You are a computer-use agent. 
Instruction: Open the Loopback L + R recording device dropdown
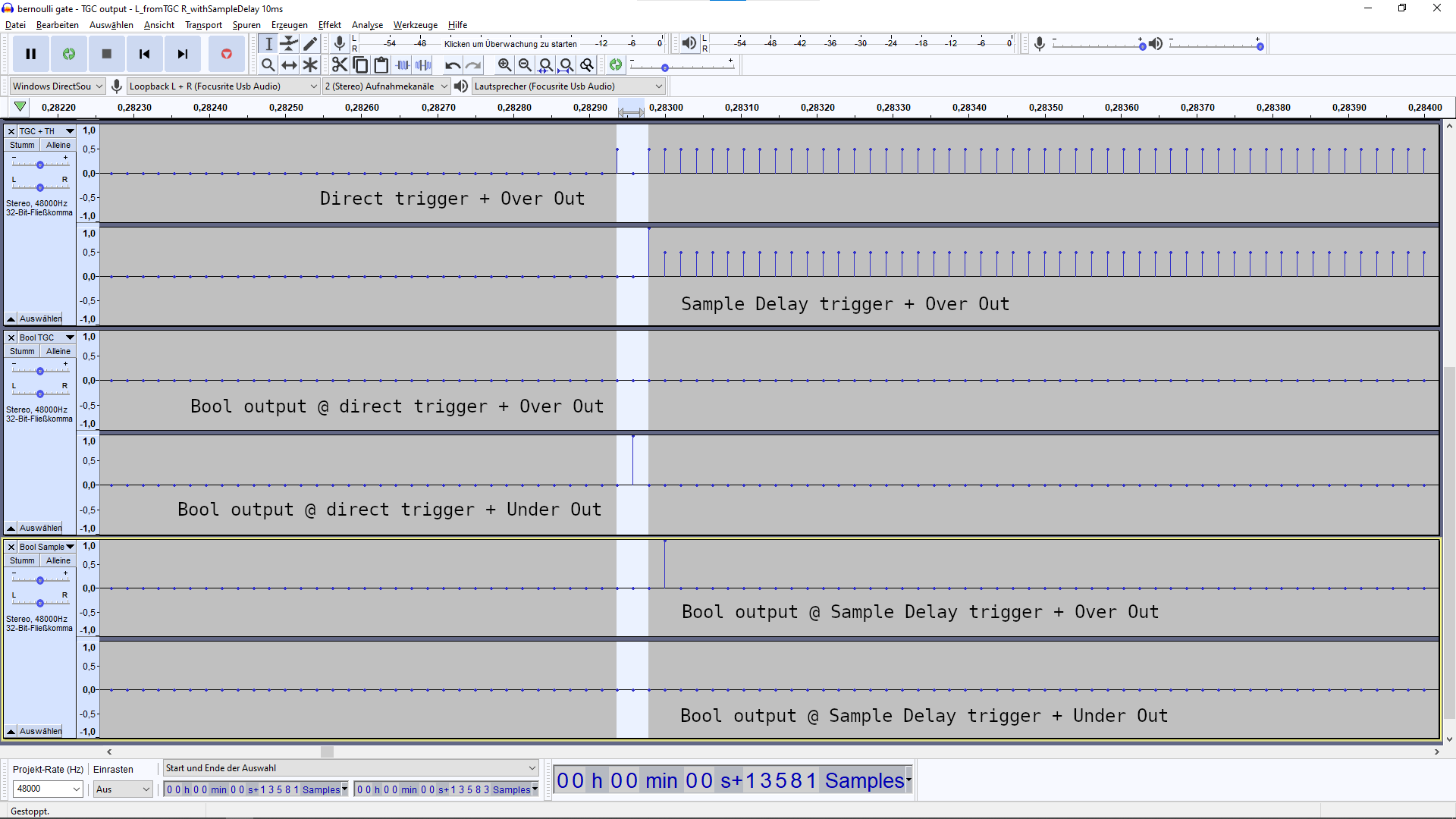(223, 86)
